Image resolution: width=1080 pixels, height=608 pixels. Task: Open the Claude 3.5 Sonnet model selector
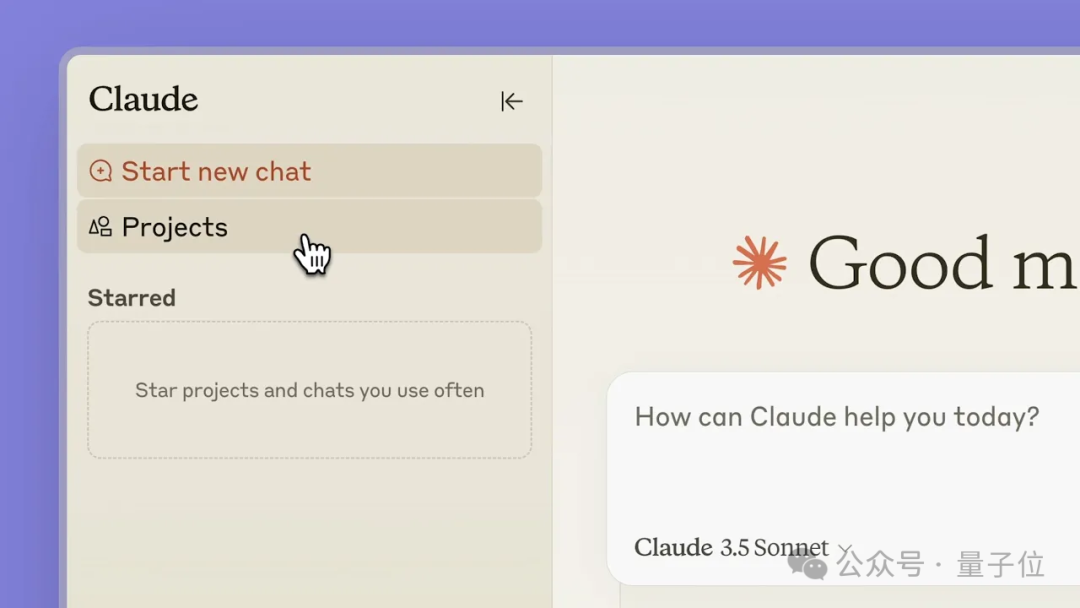point(731,547)
